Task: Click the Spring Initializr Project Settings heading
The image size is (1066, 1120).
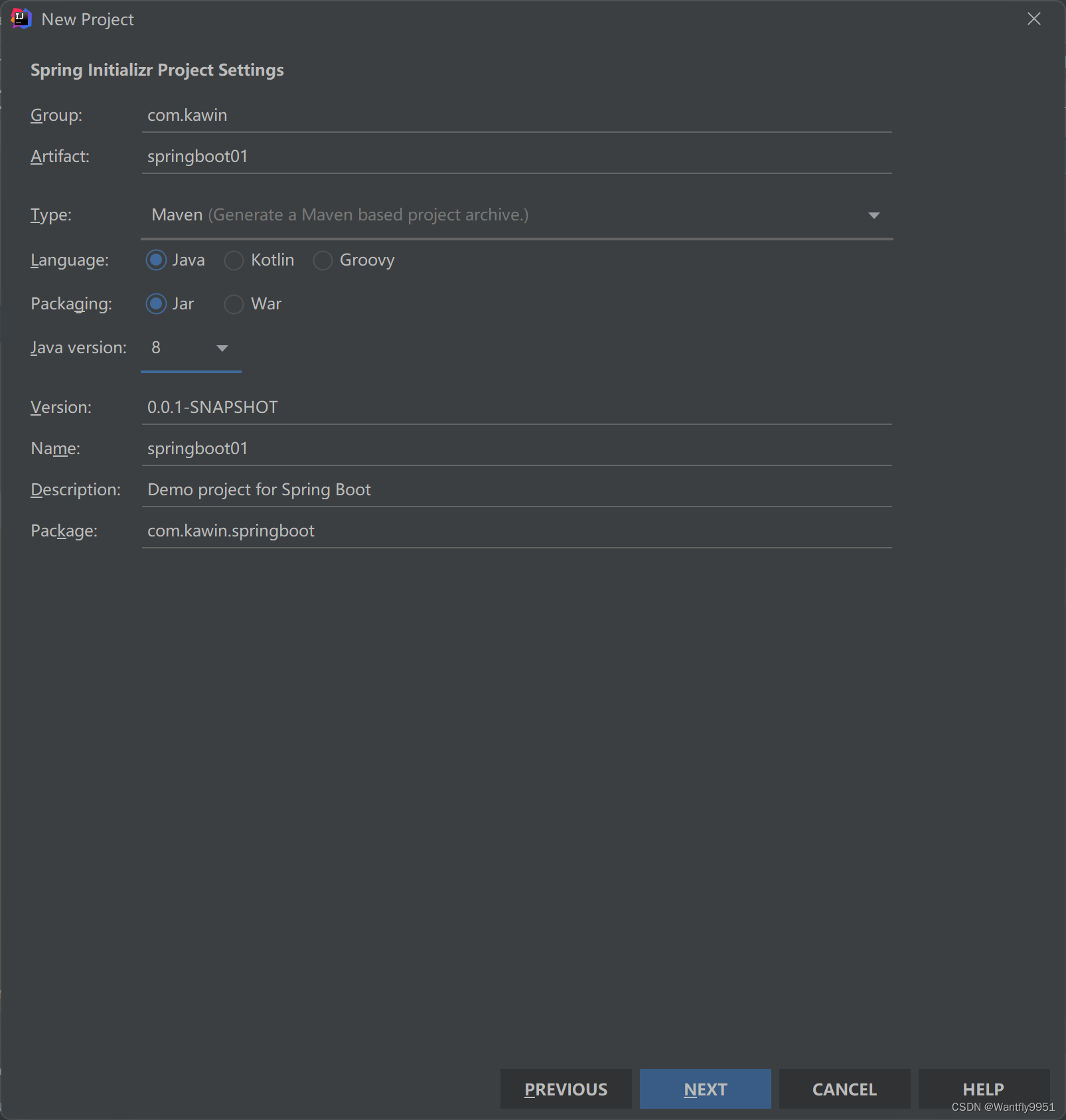Action: 157,70
